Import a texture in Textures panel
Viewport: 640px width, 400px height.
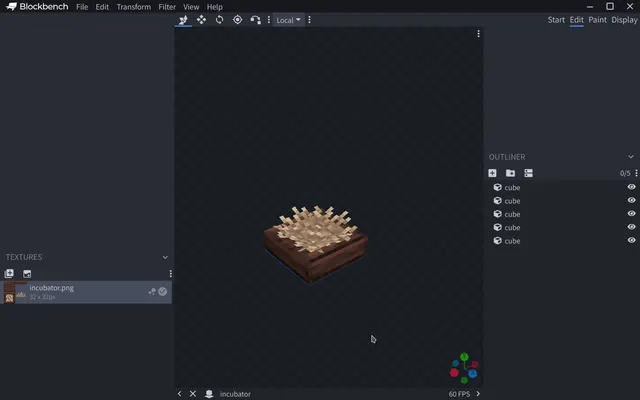click(x=9, y=273)
